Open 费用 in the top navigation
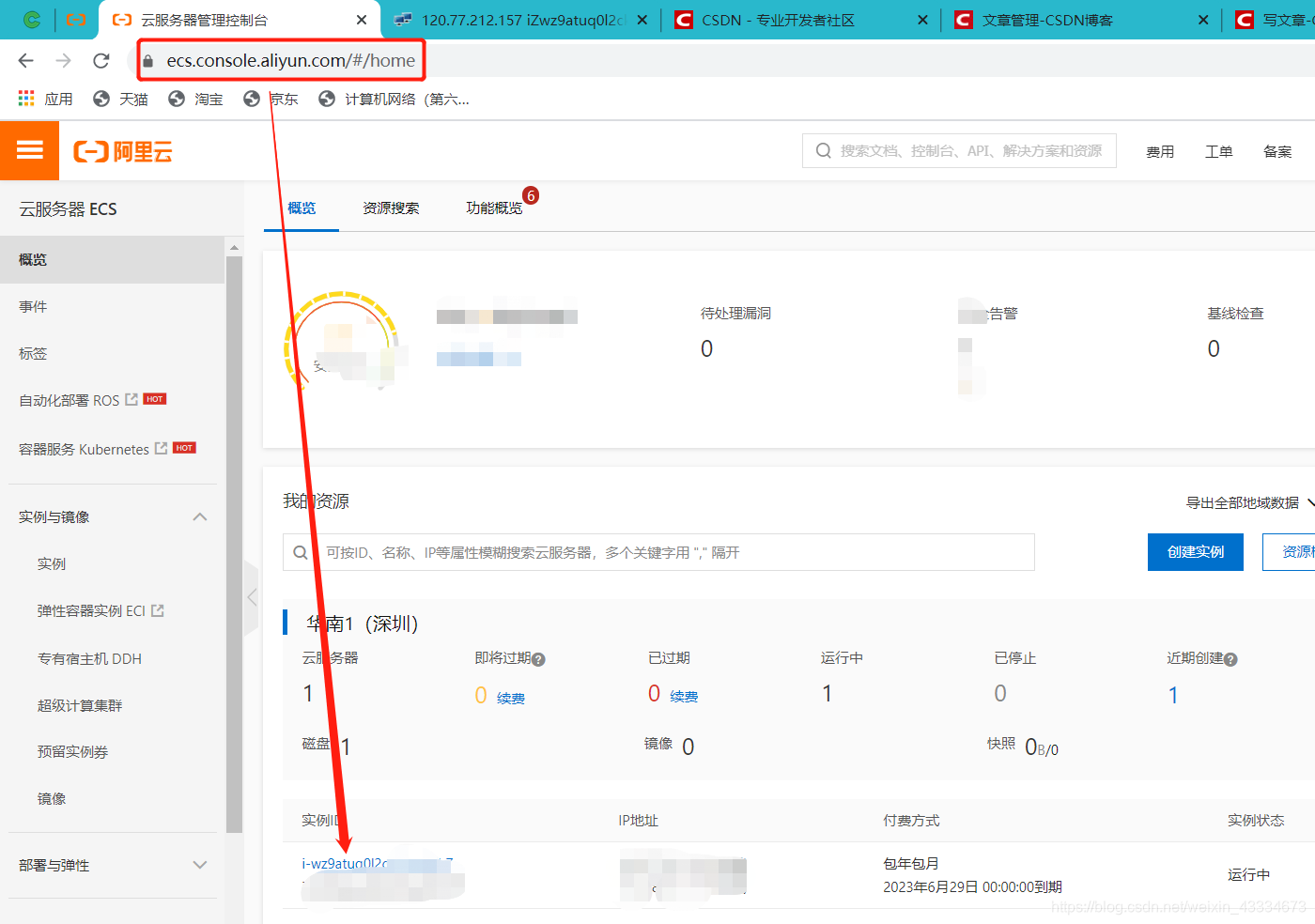Screen dimensions: 1315x924 pyautogui.click(x=1160, y=151)
